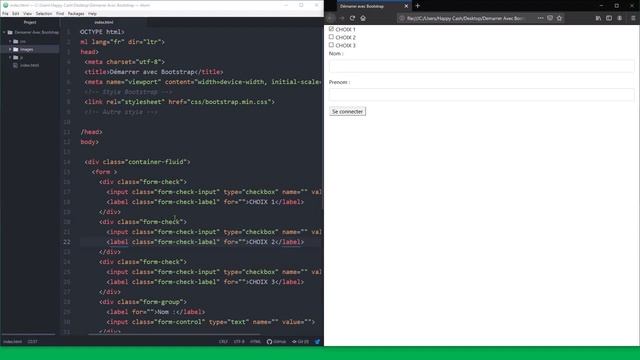Click the cursor position in status bar
The image size is (640, 360).
tap(33, 342)
